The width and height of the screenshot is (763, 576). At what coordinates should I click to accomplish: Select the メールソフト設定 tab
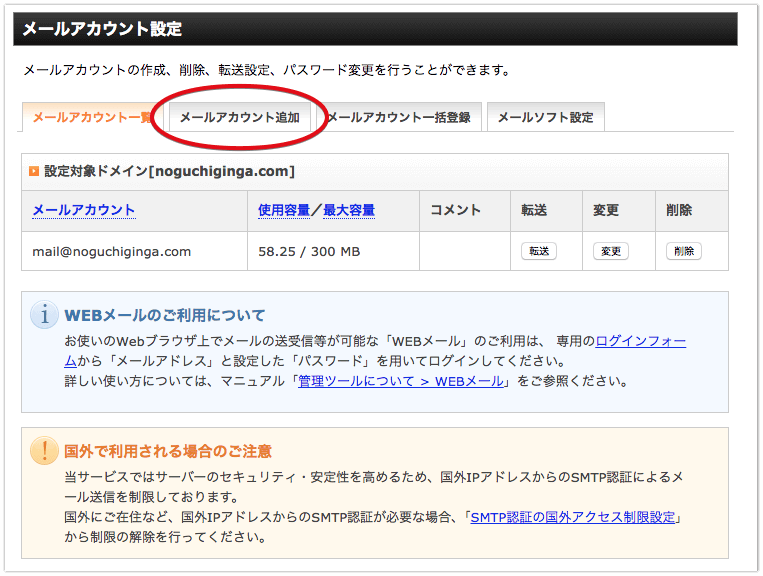(x=545, y=117)
